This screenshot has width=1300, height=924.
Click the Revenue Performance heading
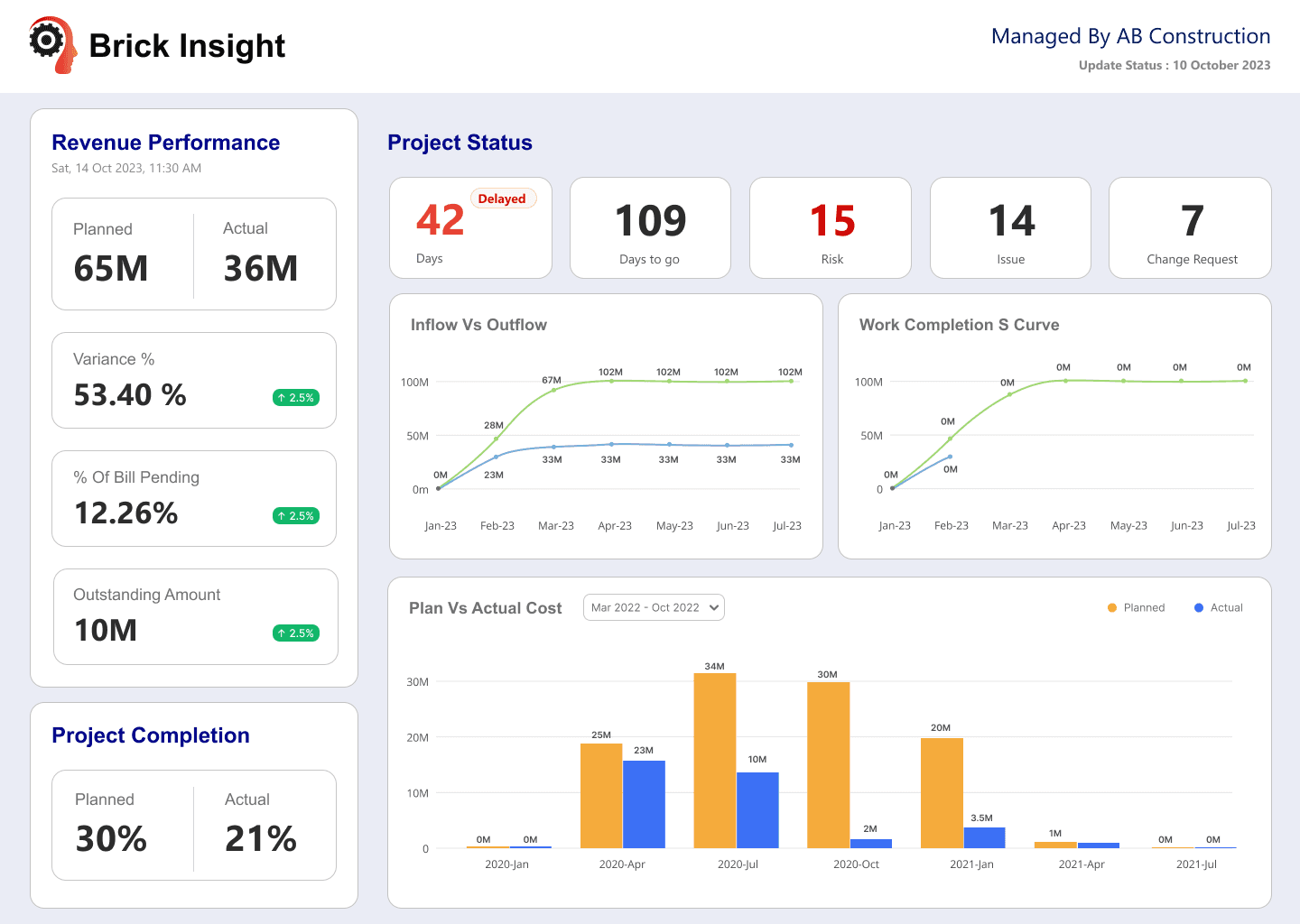(166, 143)
